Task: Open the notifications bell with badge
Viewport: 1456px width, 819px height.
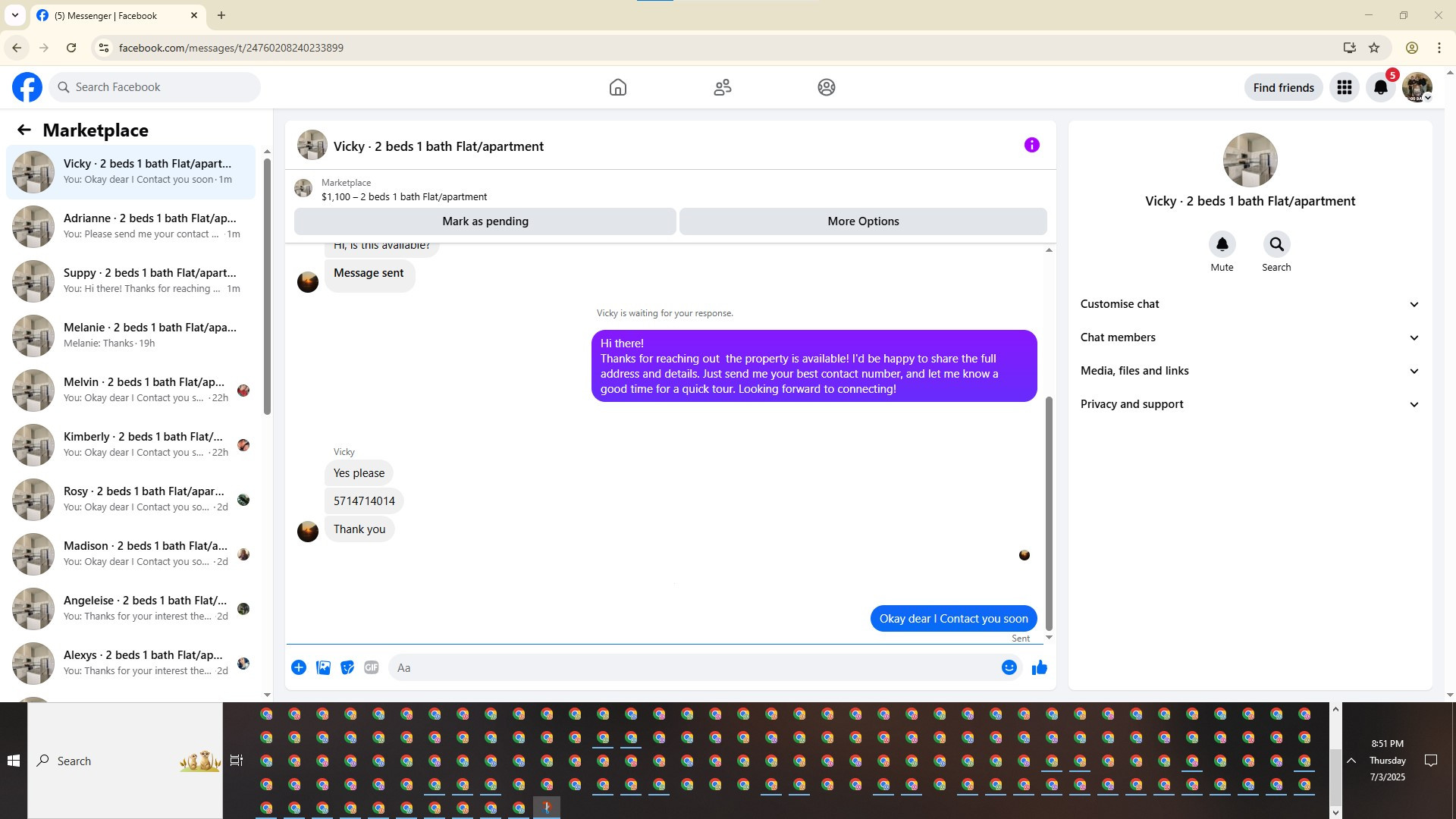Action: tap(1380, 87)
